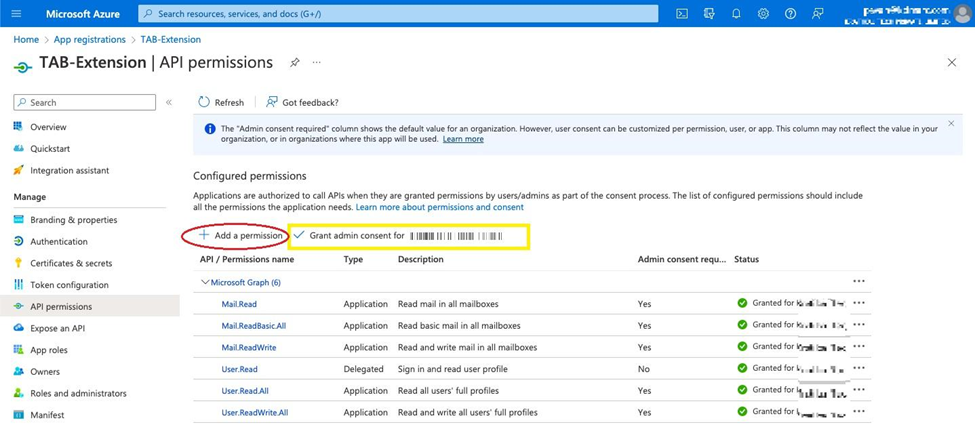This screenshot has height=431, width=975.
Task: Click Grant admin consent button
Action: pyautogui.click(x=398, y=236)
